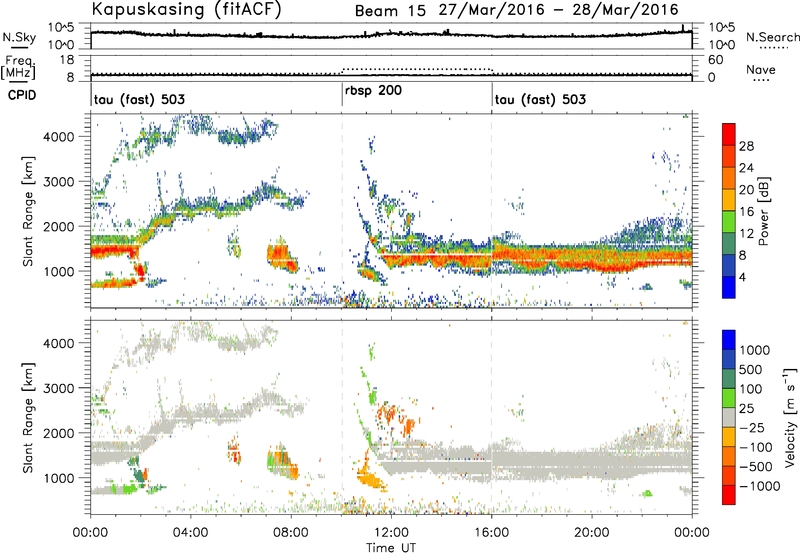Select the 04:00 time tick label
Image resolution: width=800 pixels, height=554 pixels.
pos(190,533)
